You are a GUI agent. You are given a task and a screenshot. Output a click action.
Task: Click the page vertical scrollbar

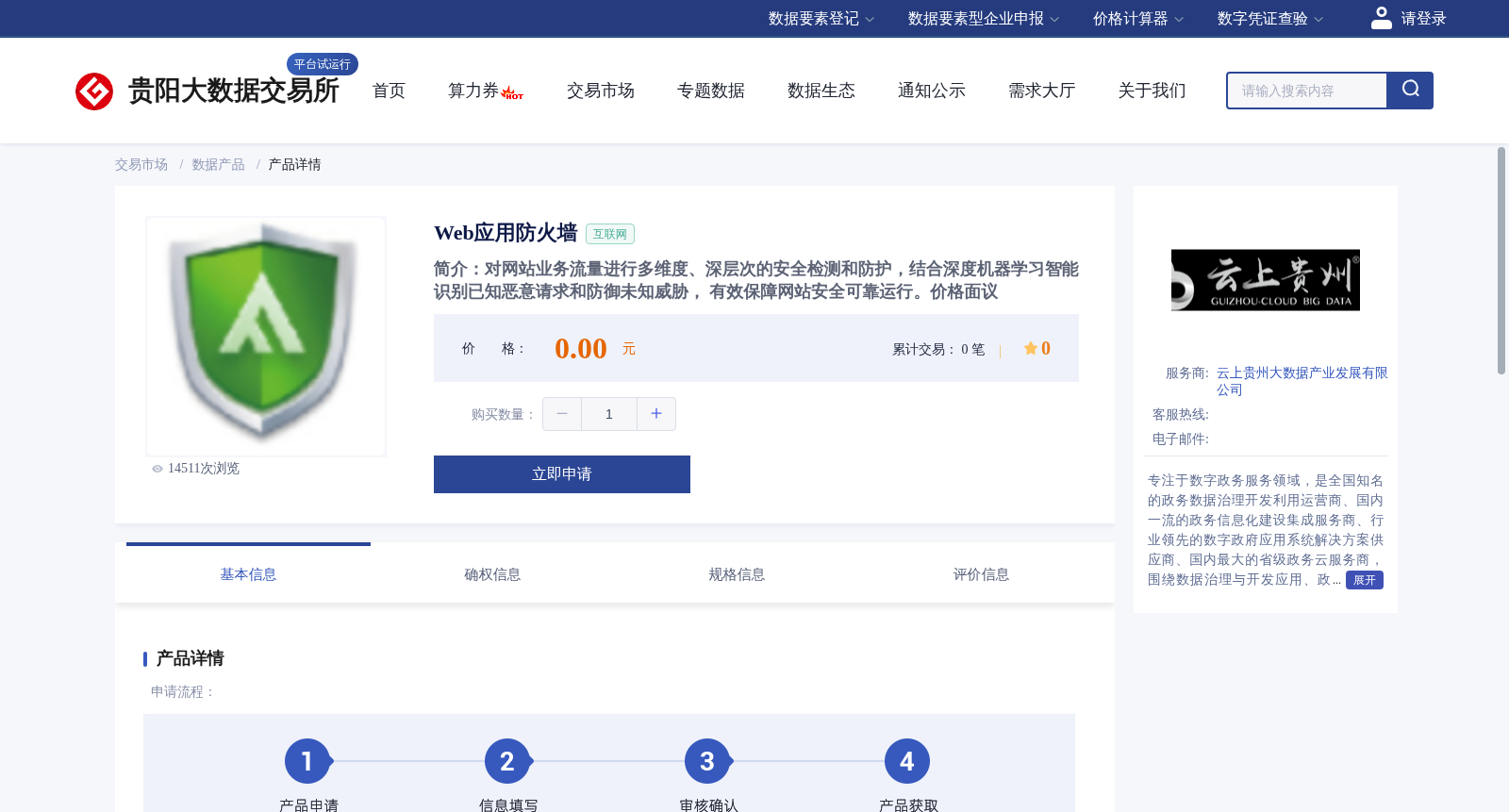coord(1501,260)
